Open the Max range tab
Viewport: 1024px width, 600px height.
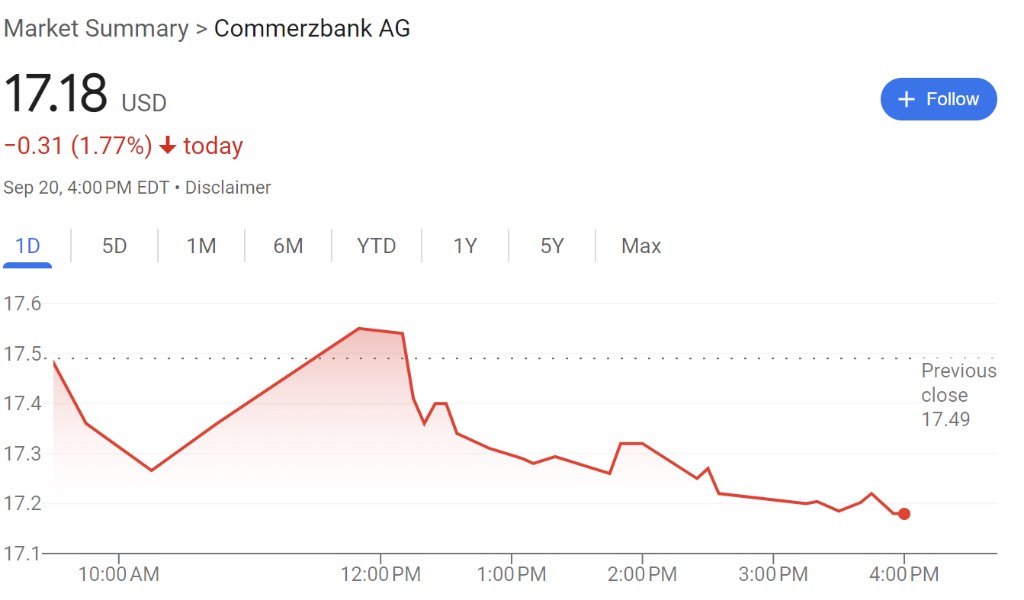coord(641,246)
